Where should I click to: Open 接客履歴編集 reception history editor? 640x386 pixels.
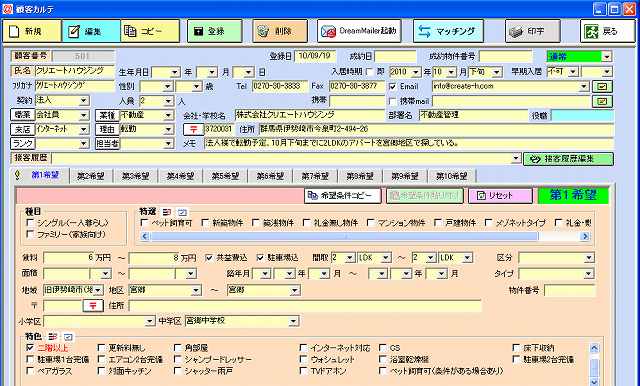(568, 159)
